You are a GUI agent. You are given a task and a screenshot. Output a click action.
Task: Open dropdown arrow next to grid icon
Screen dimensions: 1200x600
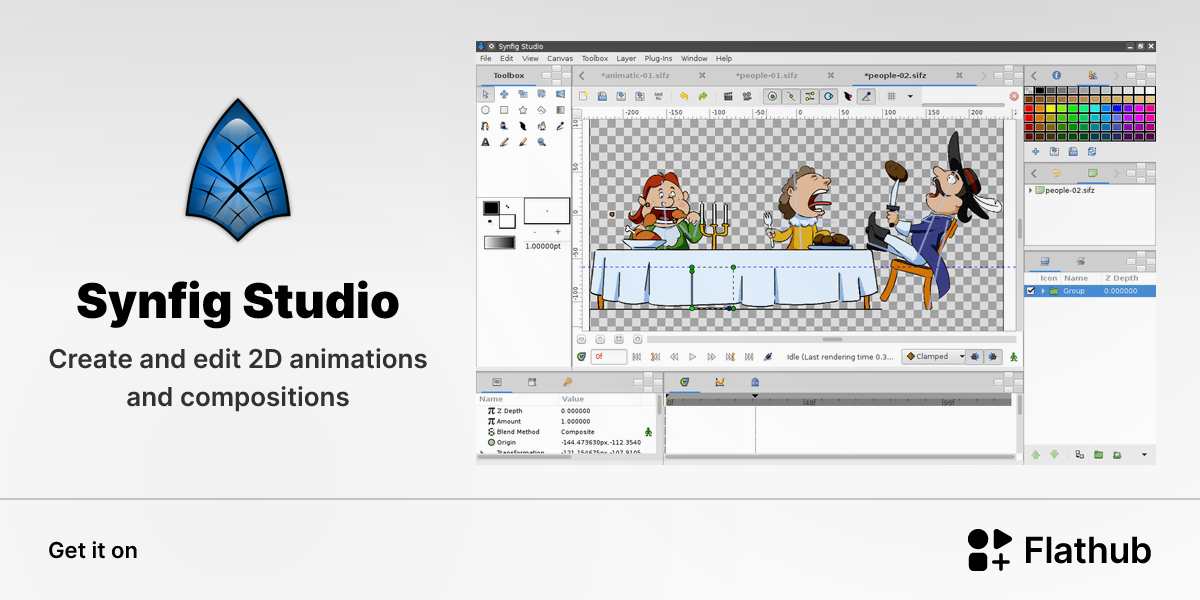pyautogui.click(x=910, y=96)
